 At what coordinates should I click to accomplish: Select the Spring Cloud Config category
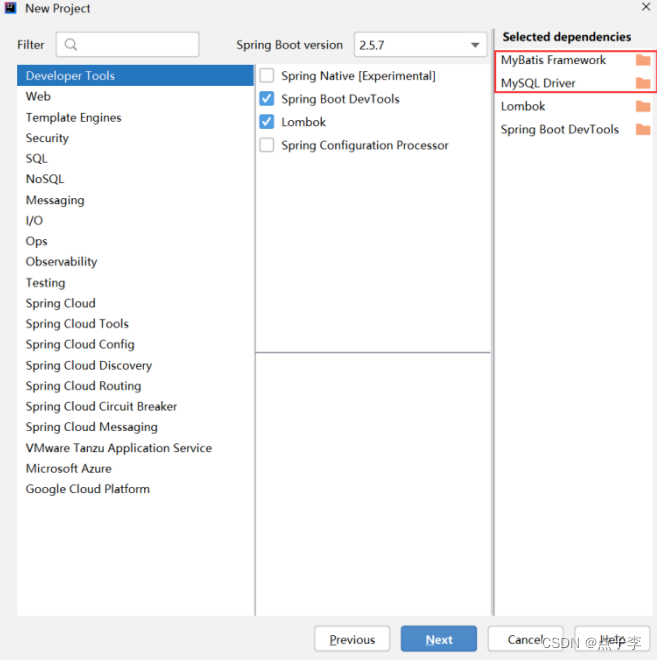pos(135,344)
